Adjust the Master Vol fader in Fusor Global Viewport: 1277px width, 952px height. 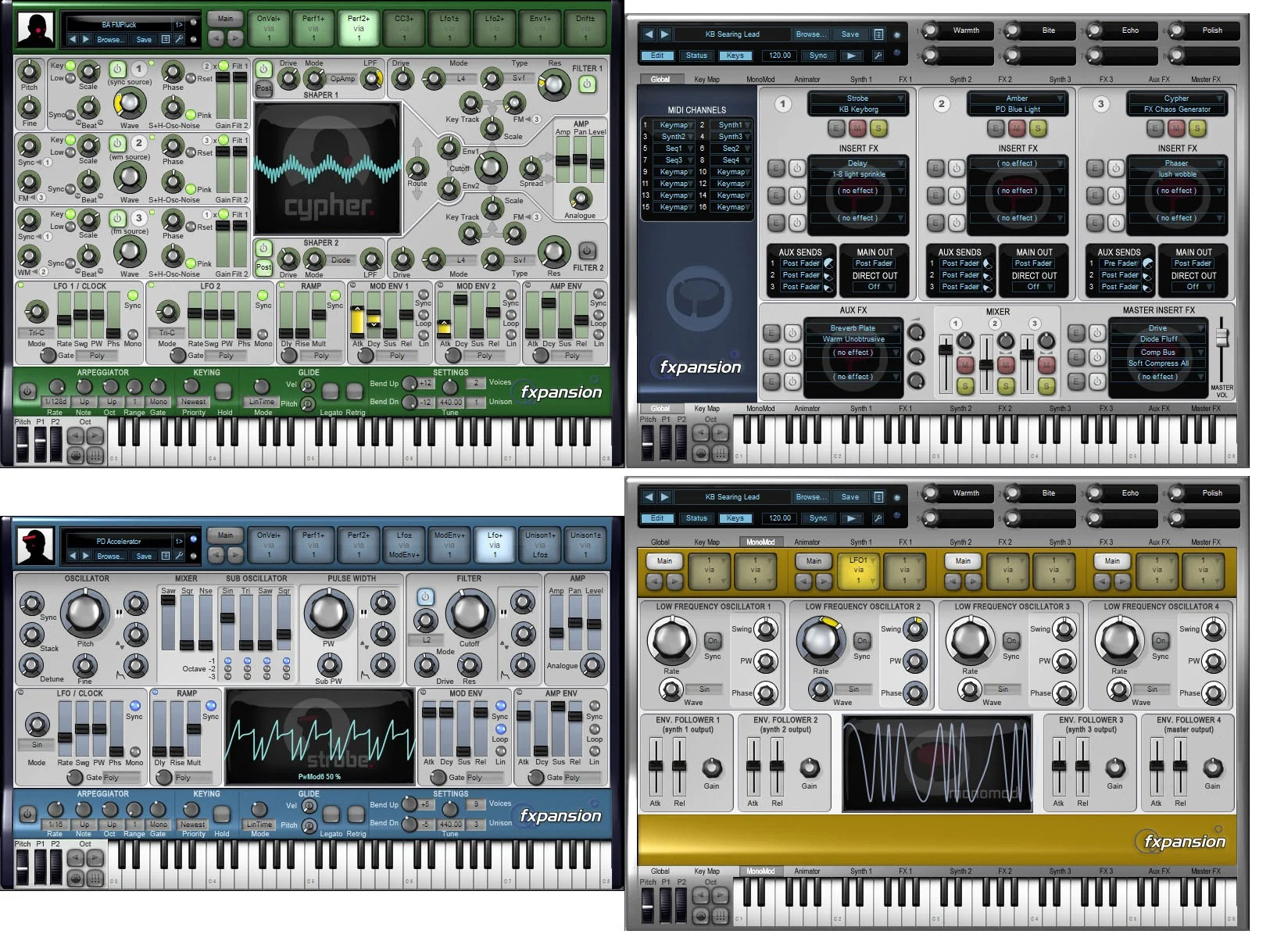click(x=1222, y=337)
